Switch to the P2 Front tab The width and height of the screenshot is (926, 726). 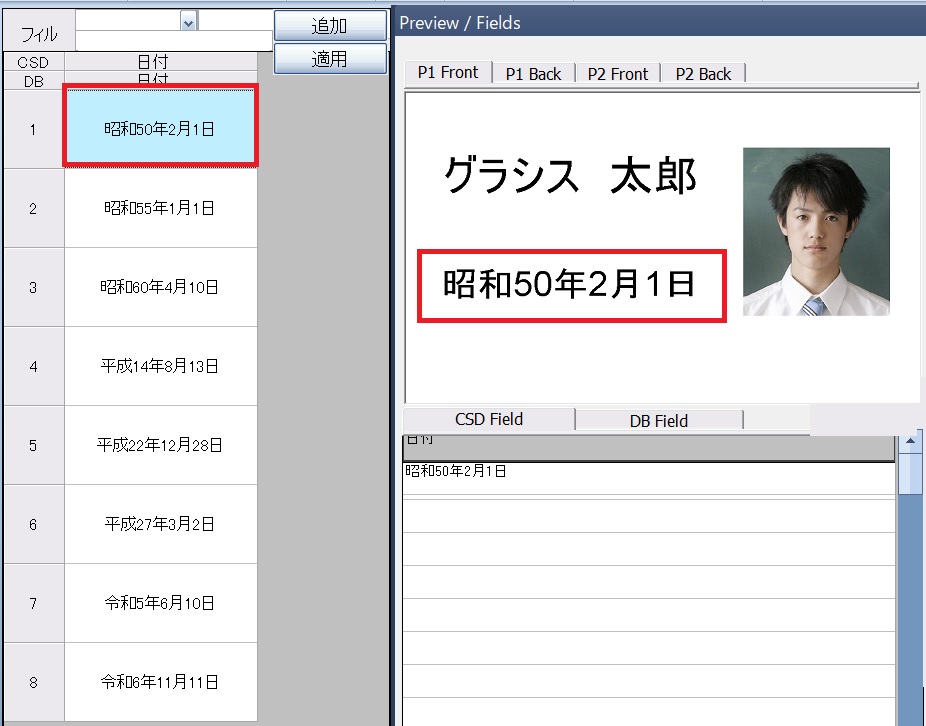tap(618, 73)
